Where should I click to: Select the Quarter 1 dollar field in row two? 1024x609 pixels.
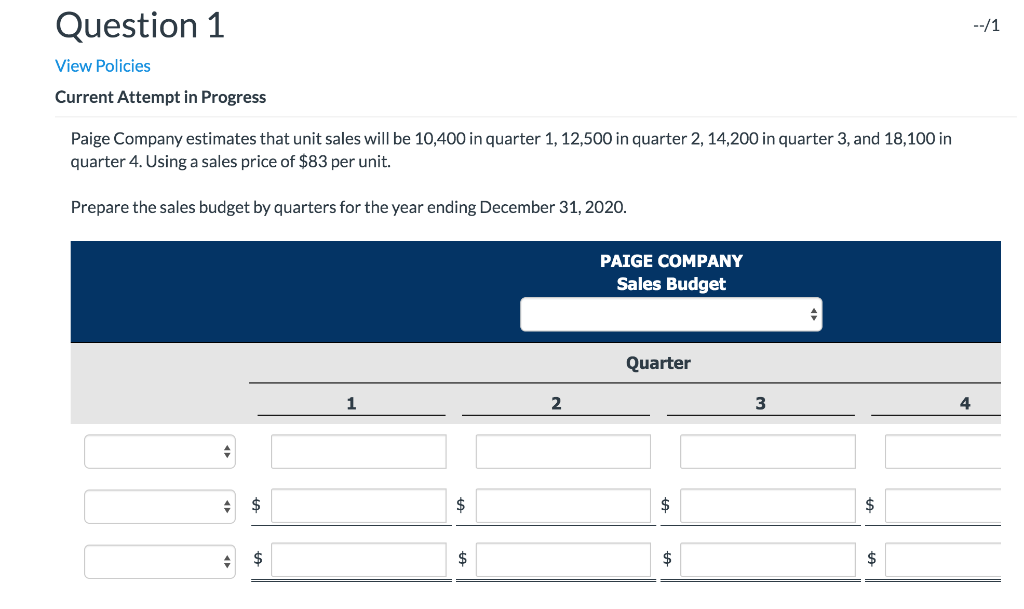click(x=361, y=506)
